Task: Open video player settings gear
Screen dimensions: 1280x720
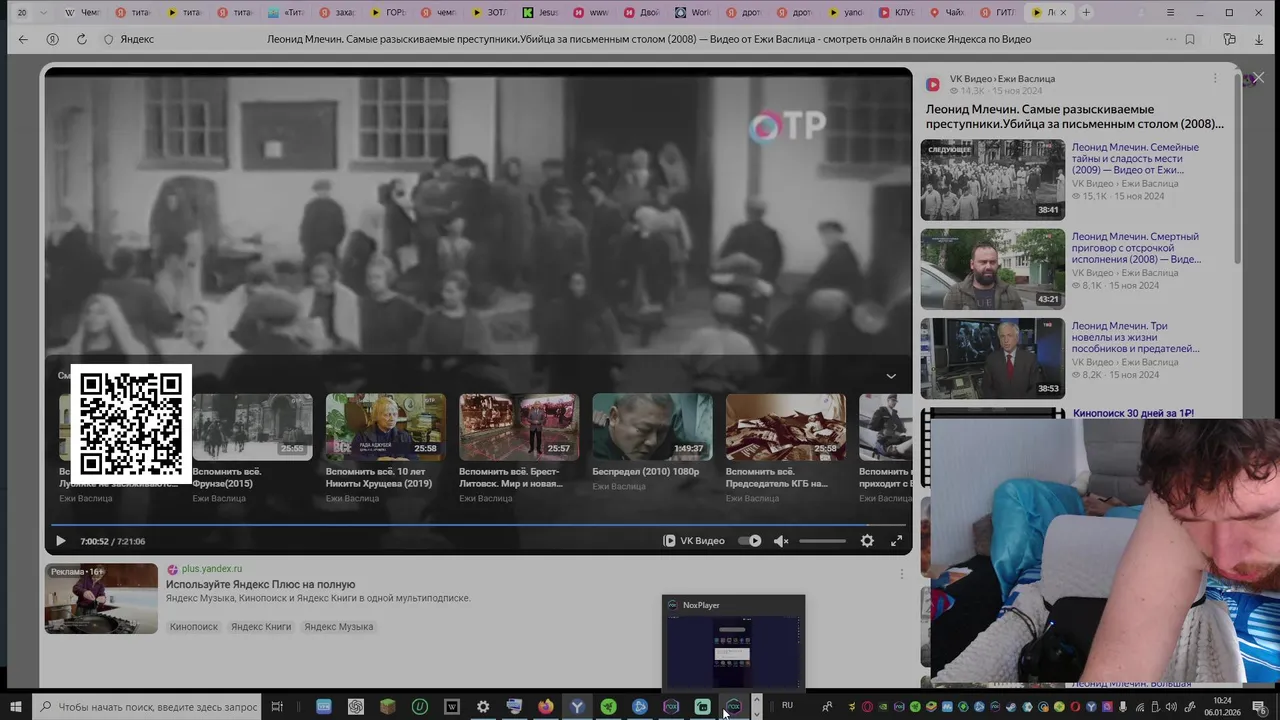Action: point(867,541)
